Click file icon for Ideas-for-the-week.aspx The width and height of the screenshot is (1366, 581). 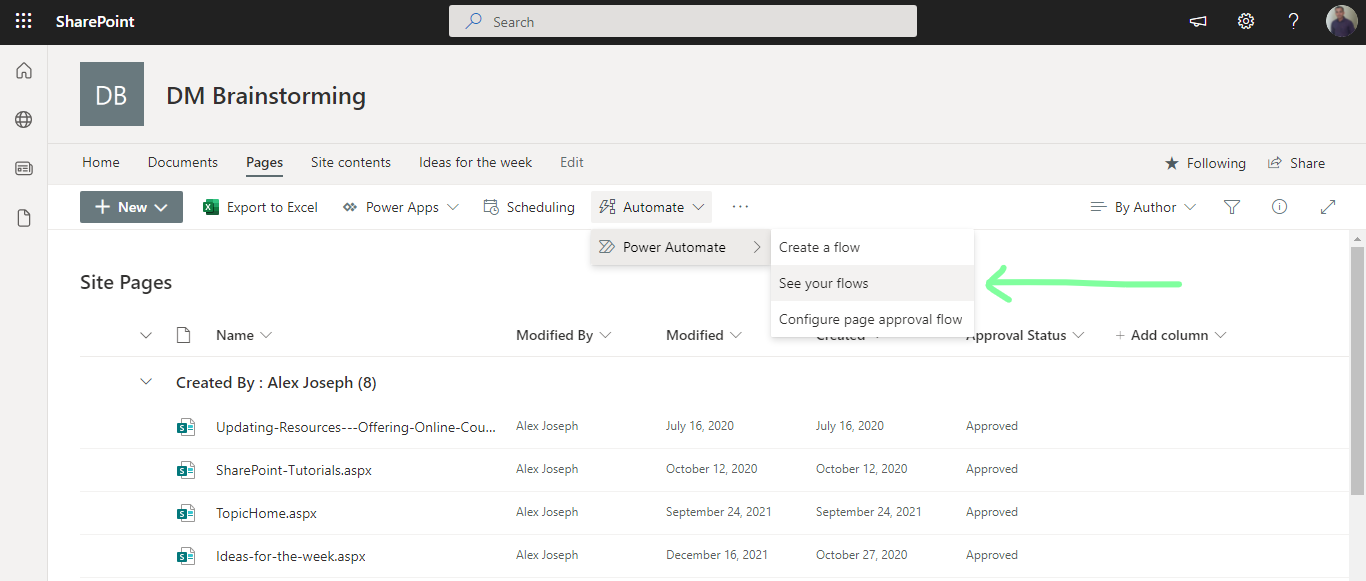point(185,556)
